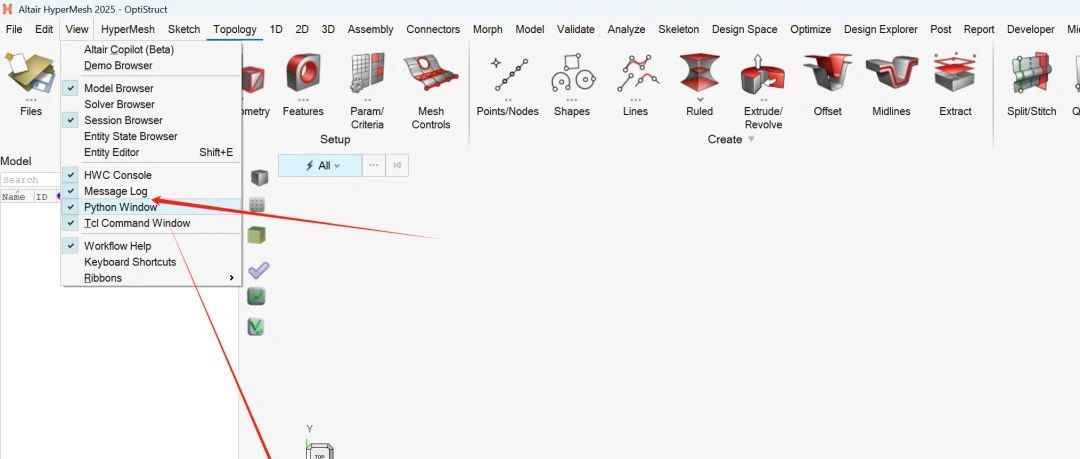Choose the Shapes create tool

click(572, 74)
